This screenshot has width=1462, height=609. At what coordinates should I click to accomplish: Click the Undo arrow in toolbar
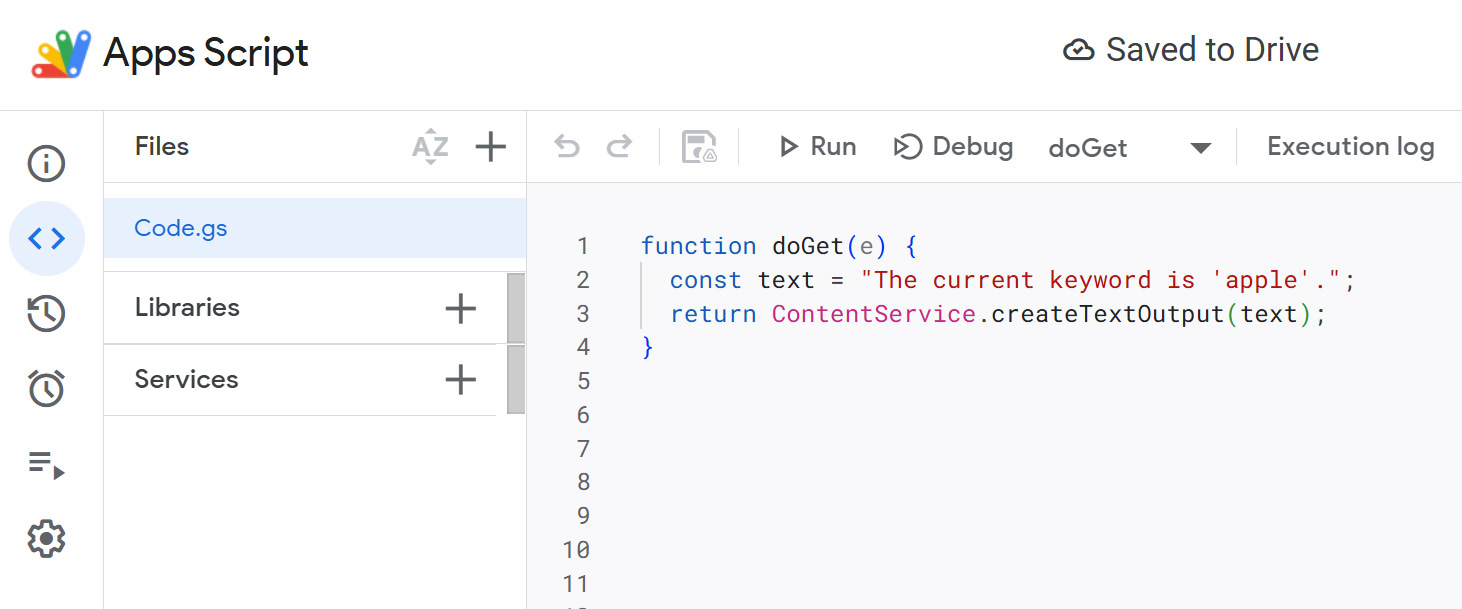tap(567, 147)
